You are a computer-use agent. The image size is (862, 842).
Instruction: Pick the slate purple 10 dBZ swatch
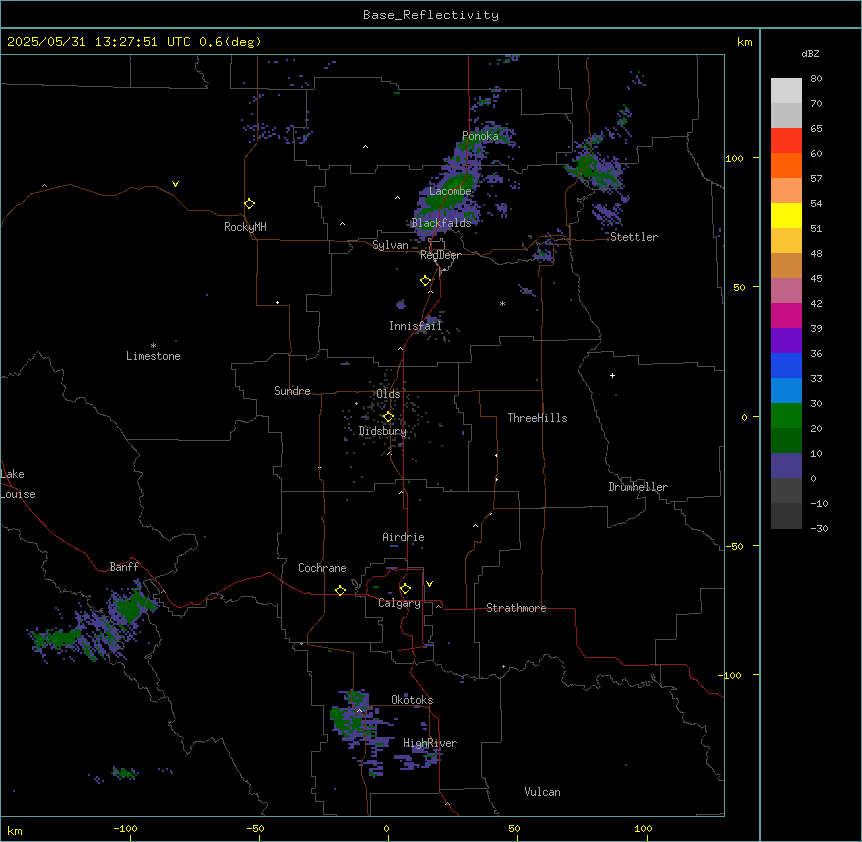[786, 466]
